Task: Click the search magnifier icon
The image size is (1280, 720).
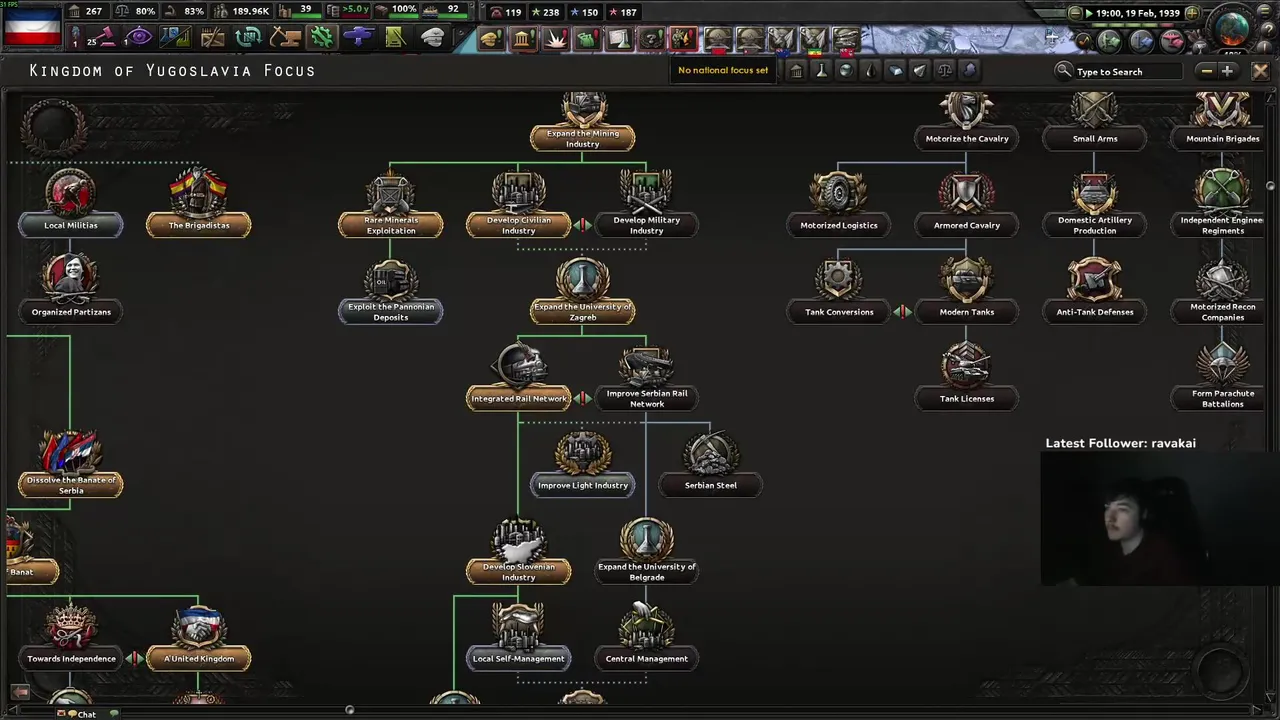Action: point(1064,71)
